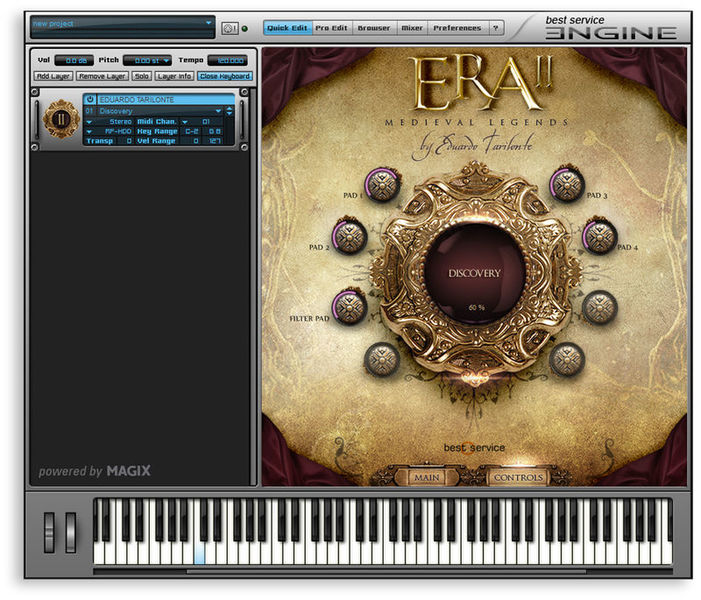The height and width of the screenshot is (600, 701).
Task: Open the Preferences tab
Action: 457,28
